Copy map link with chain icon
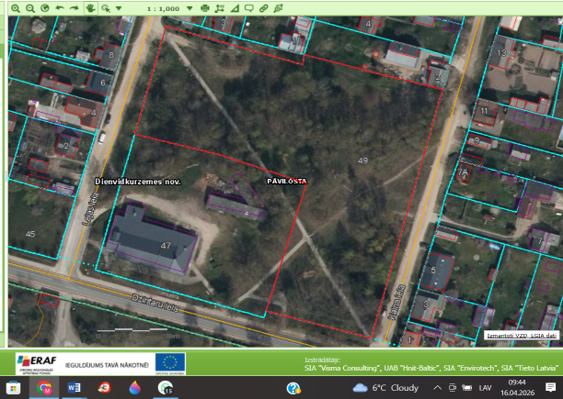Image resolution: width=563 pixels, height=399 pixels. point(264,8)
